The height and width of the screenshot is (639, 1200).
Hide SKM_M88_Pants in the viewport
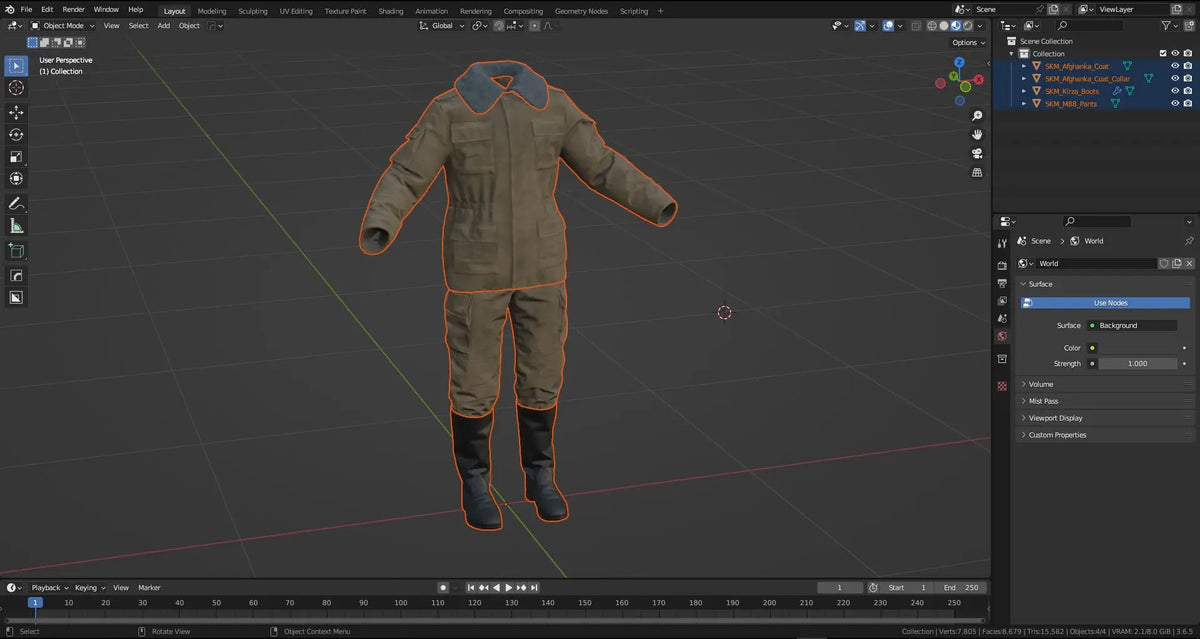tap(1175, 104)
